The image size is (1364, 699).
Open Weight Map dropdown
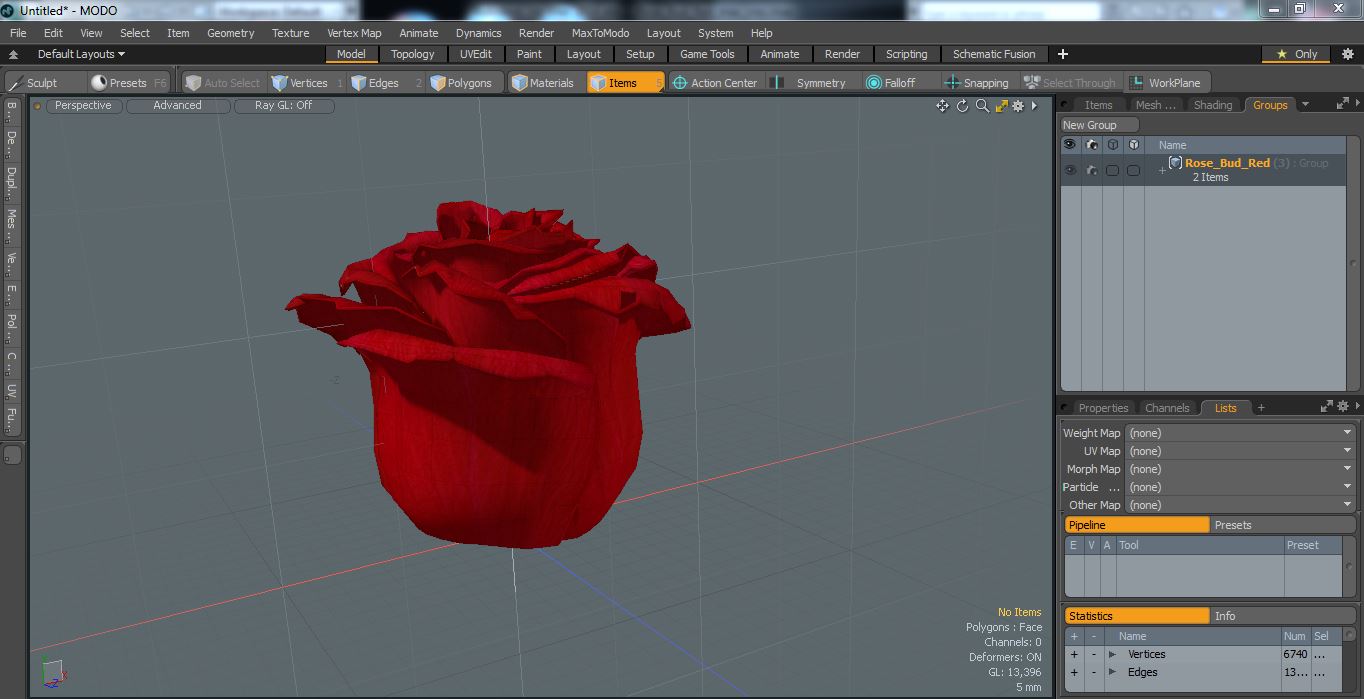[x=1240, y=433]
